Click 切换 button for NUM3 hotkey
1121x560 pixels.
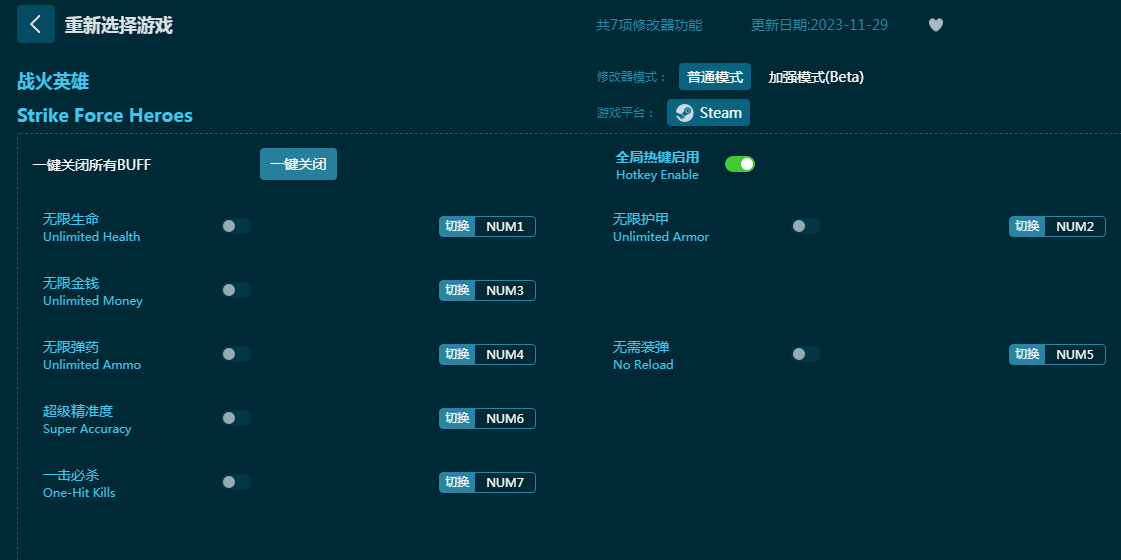pyautogui.click(x=458, y=290)
